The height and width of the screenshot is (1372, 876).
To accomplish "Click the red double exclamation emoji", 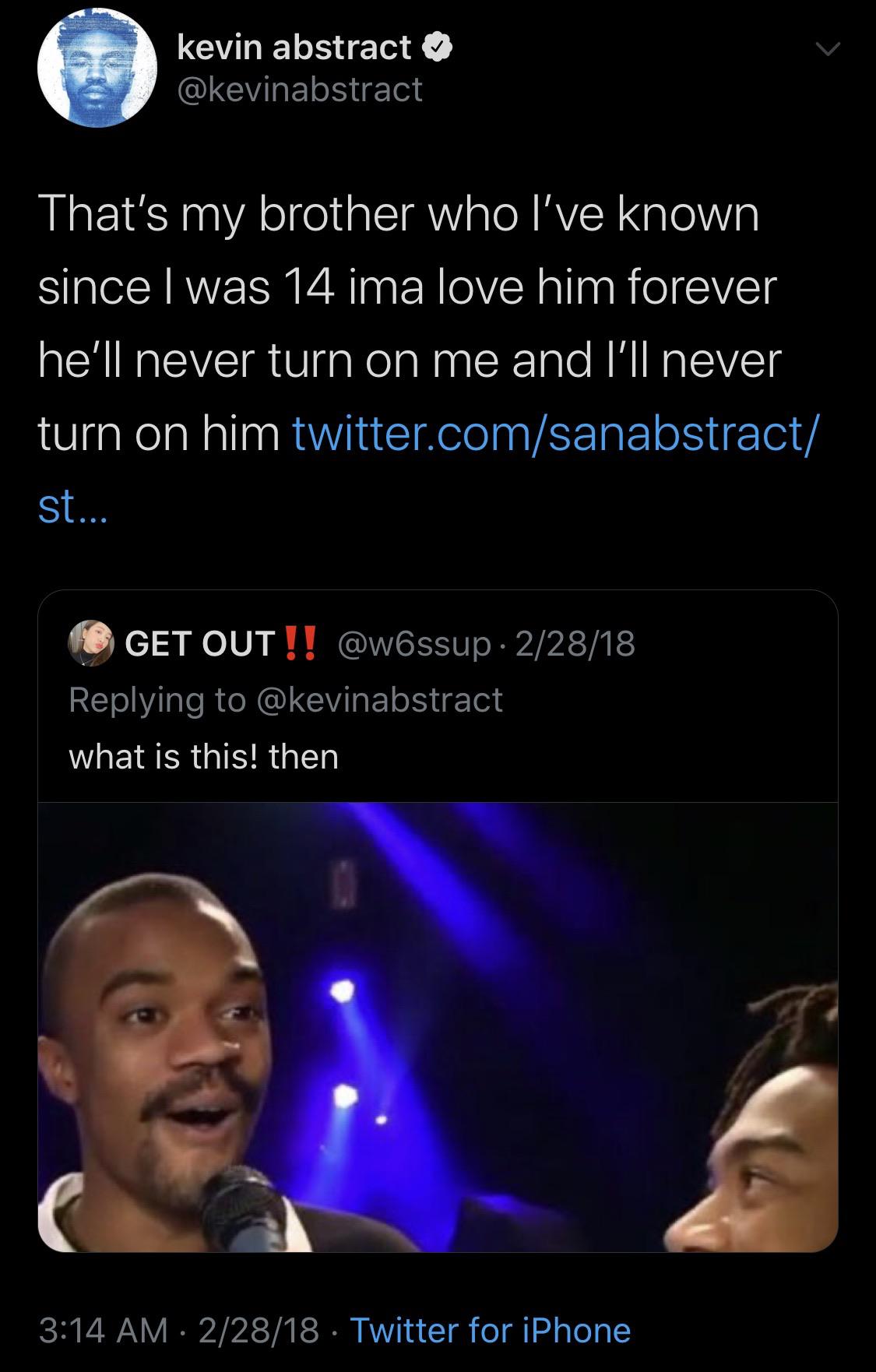I will click(x=300, y=644).
